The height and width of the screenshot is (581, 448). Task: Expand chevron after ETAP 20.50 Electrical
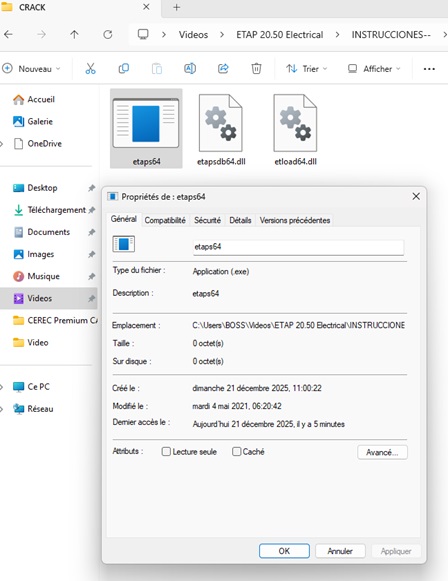click(x=337, y=34)
